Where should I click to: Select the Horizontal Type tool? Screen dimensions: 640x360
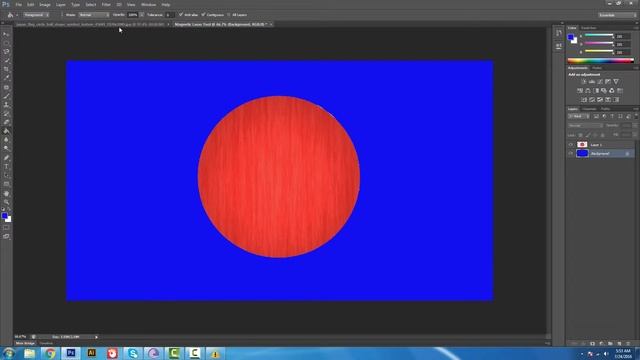click(6, 167)
